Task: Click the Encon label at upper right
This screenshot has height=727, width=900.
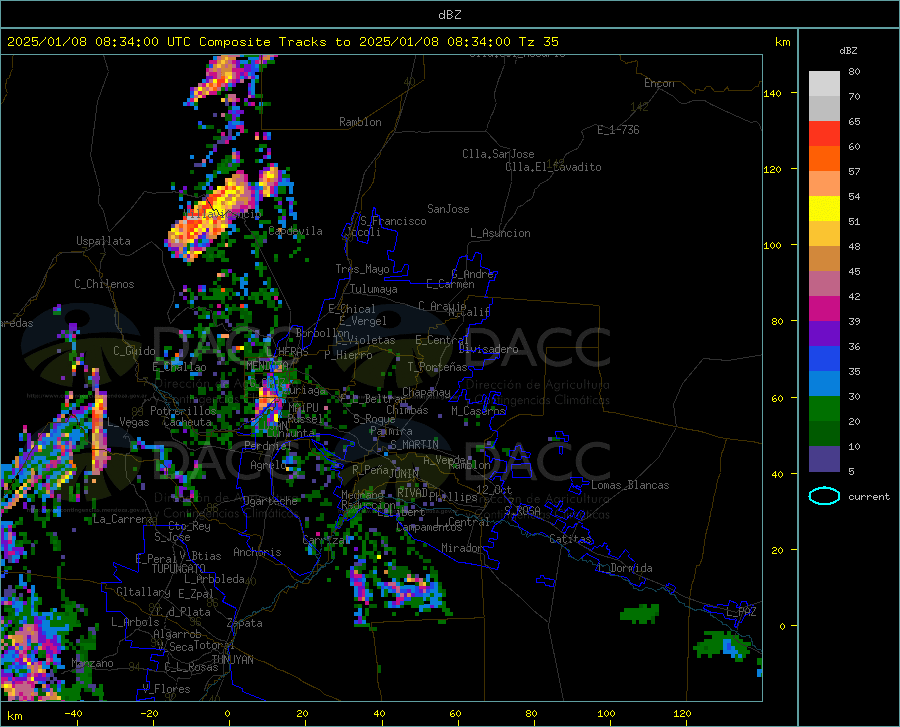Action: (x=659, y=83)
